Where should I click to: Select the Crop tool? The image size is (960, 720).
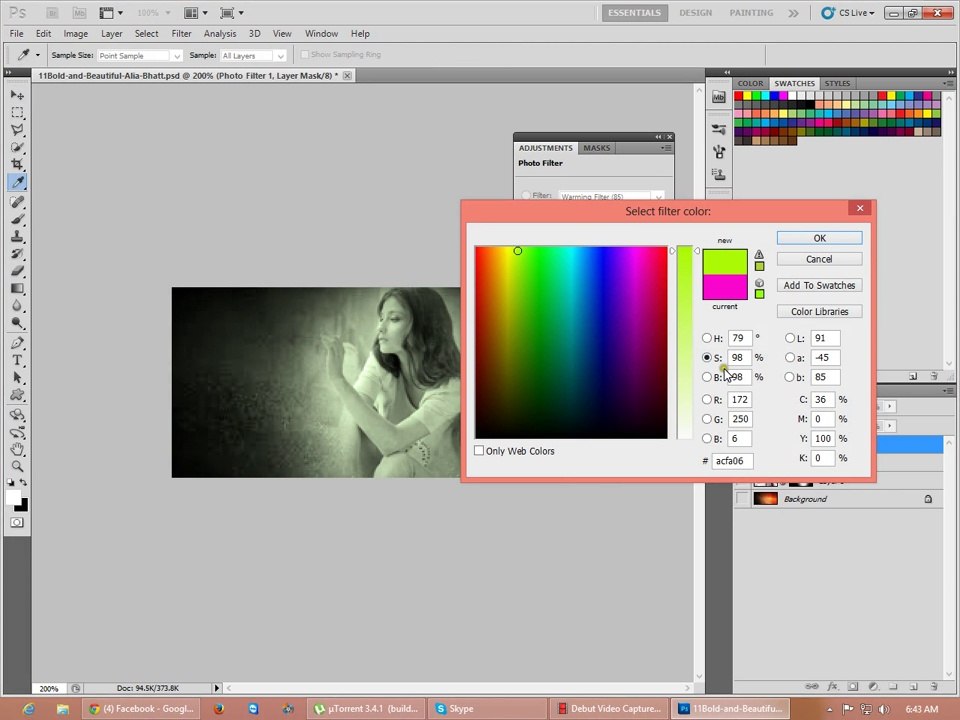pos(17,164)
